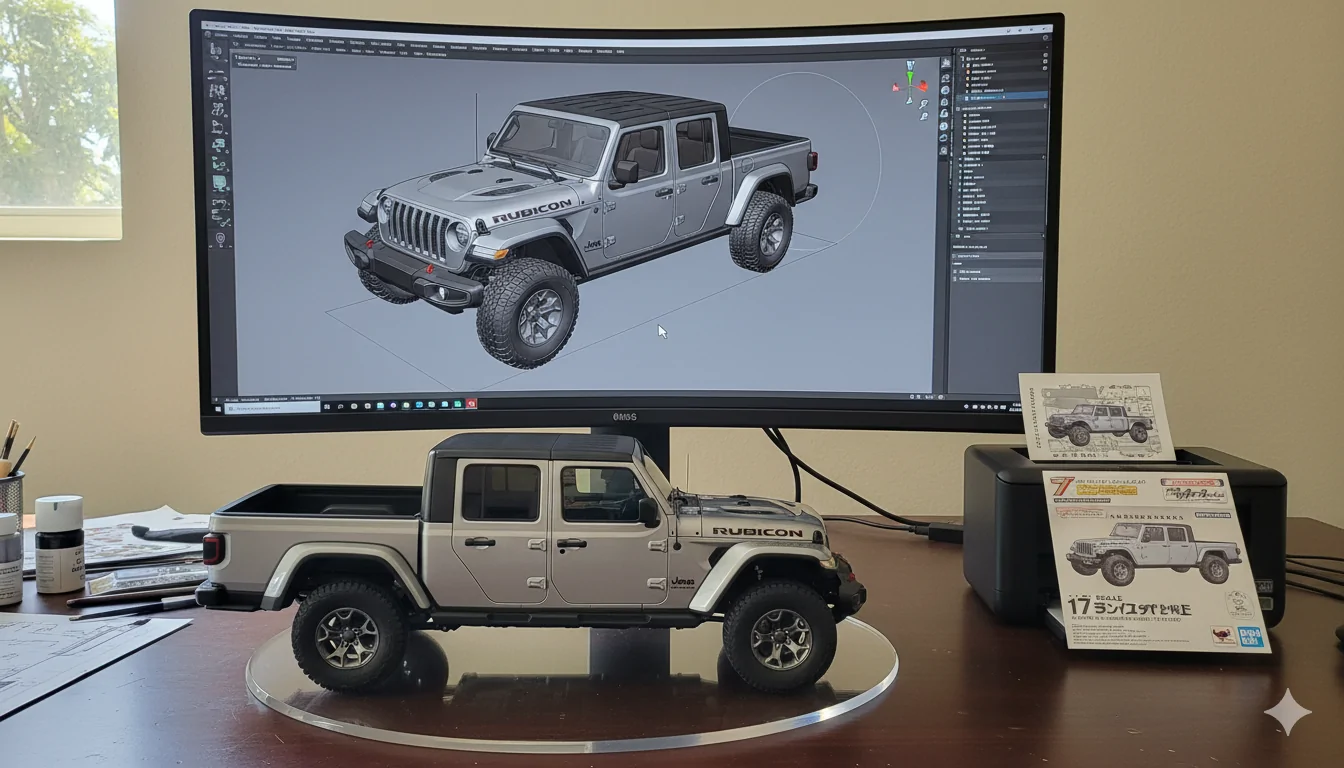Select the Jeep model's front wheel in the viewport

[527, 313]
